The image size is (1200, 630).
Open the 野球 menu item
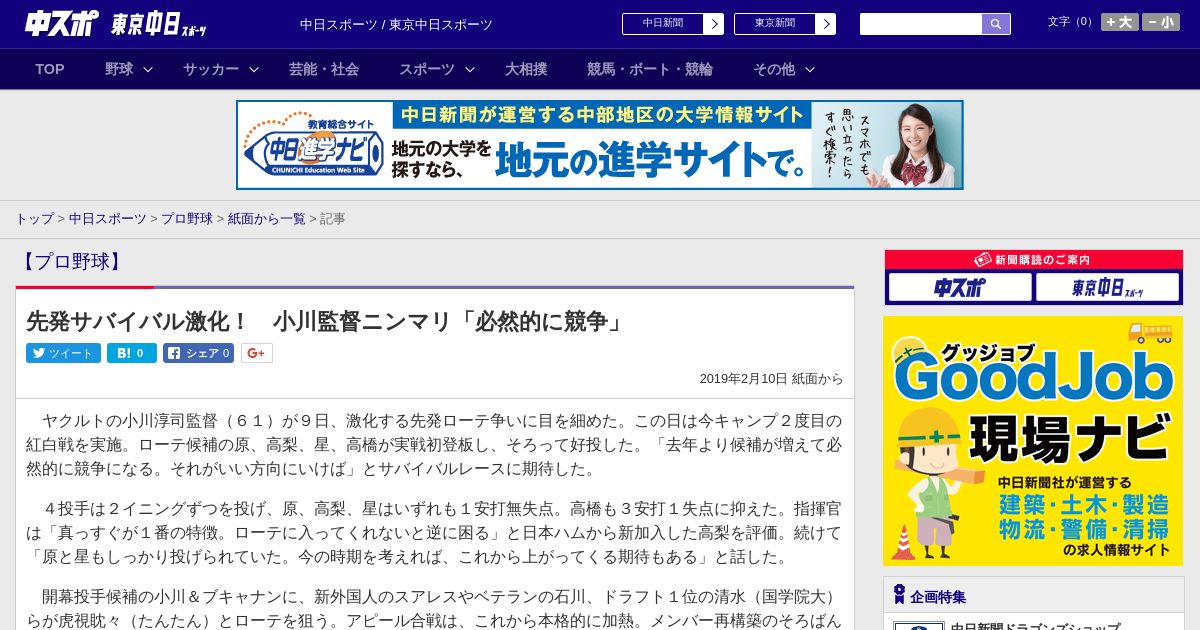point(119,69)
